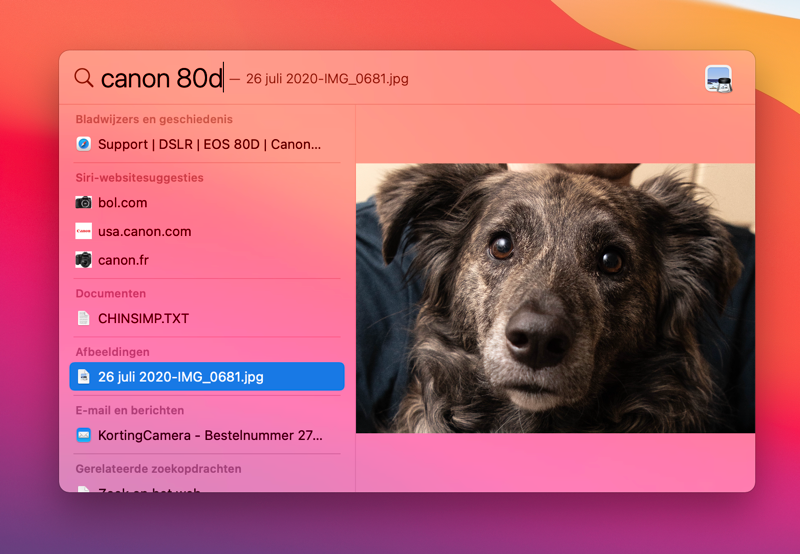The width and height of the screenshot is (800, 554).
Task: Click the Mail icon beside KortingCamera result
Action: pyautogui.click(x=84, y=435)
